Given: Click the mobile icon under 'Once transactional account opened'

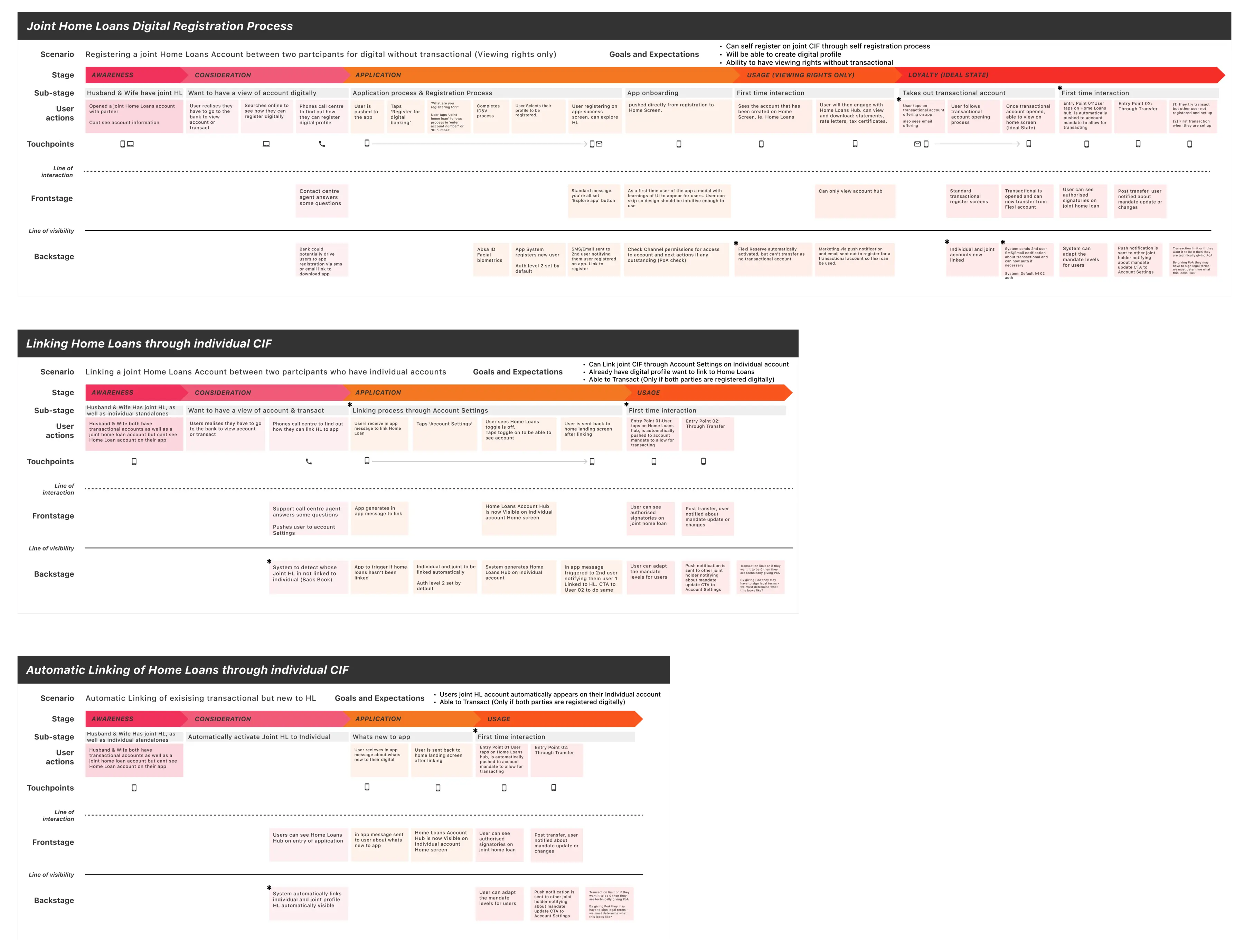Looking at the screenshot, I should (x=1029, y=144).
